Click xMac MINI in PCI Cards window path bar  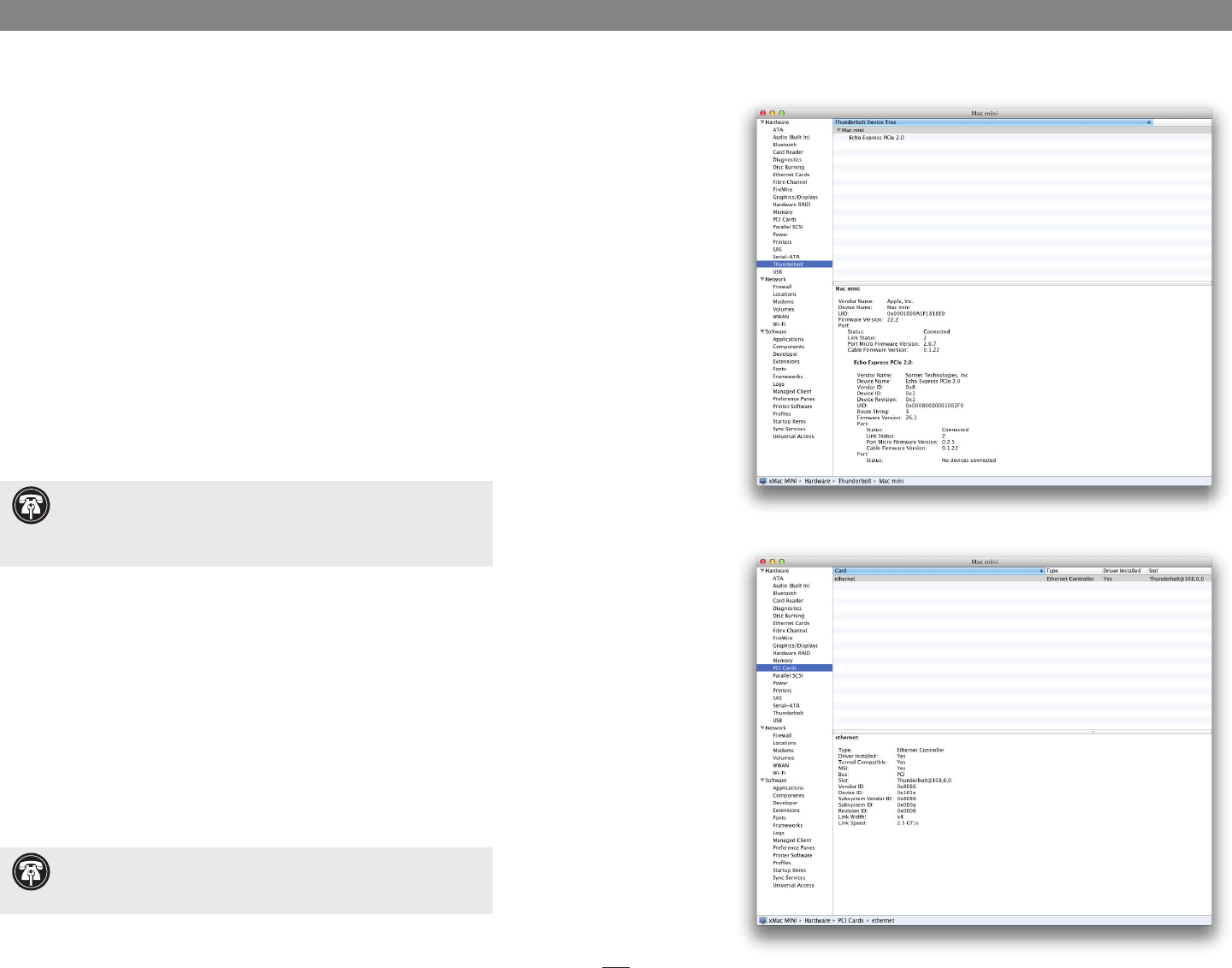[783, 921]
